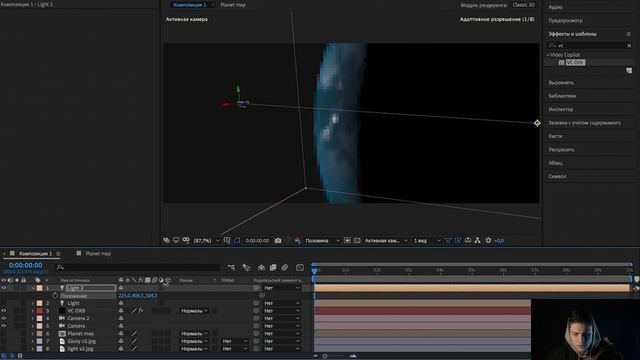Screen dimensions: 640x360
Task: Click the VR goggles preview icon
Action: click(186, 240)
